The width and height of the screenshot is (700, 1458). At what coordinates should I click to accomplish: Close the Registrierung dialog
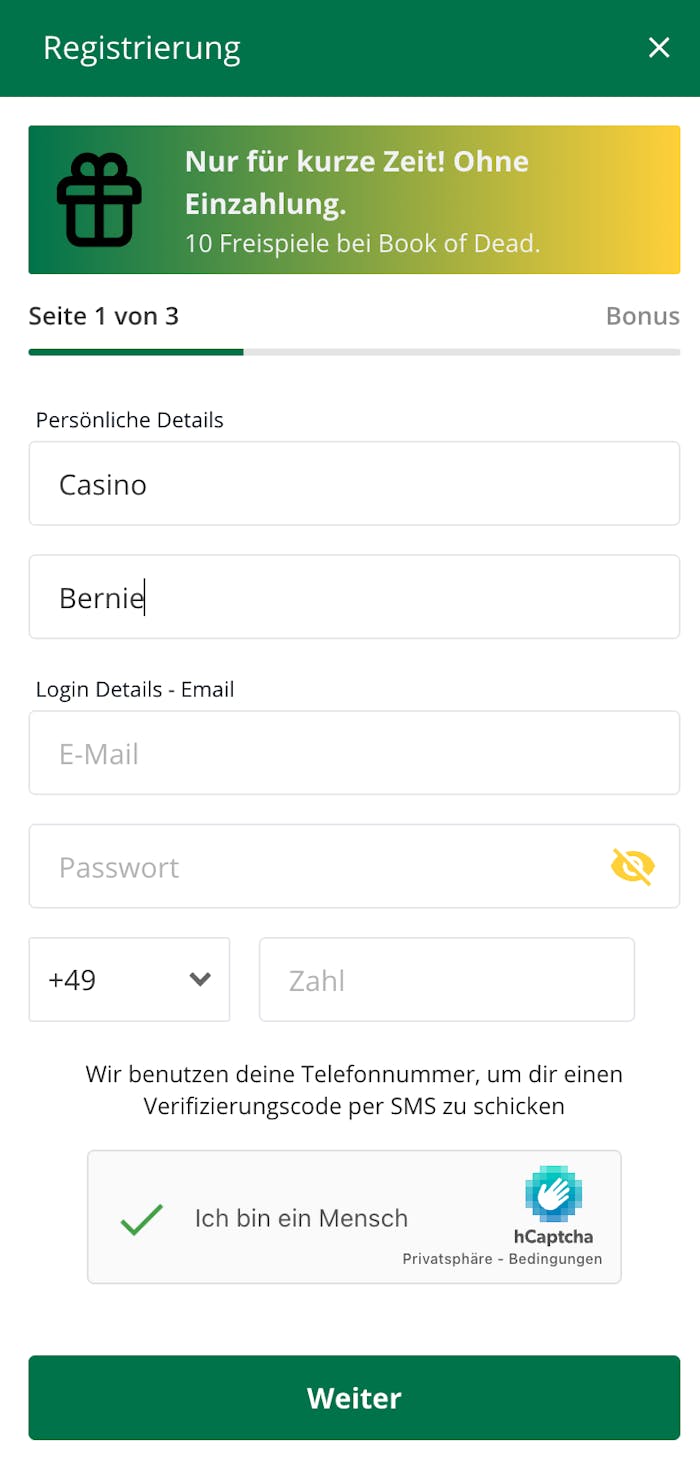[659, 47]
